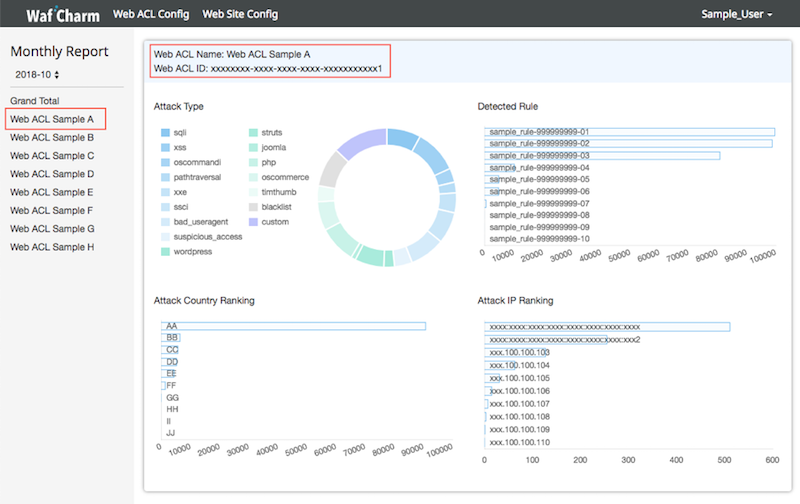
Task: Select Web ACL Sample A report
Action: (52, 120)
